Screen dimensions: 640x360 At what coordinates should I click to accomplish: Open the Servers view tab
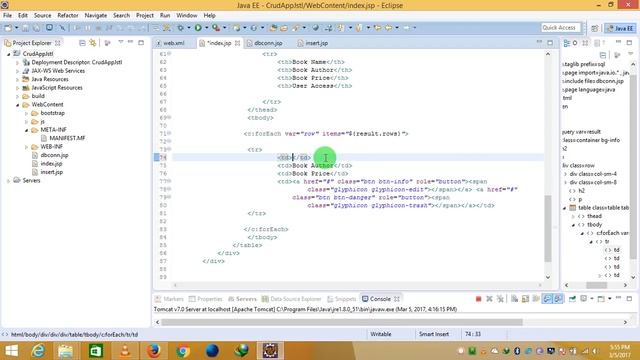coord(242,299)
